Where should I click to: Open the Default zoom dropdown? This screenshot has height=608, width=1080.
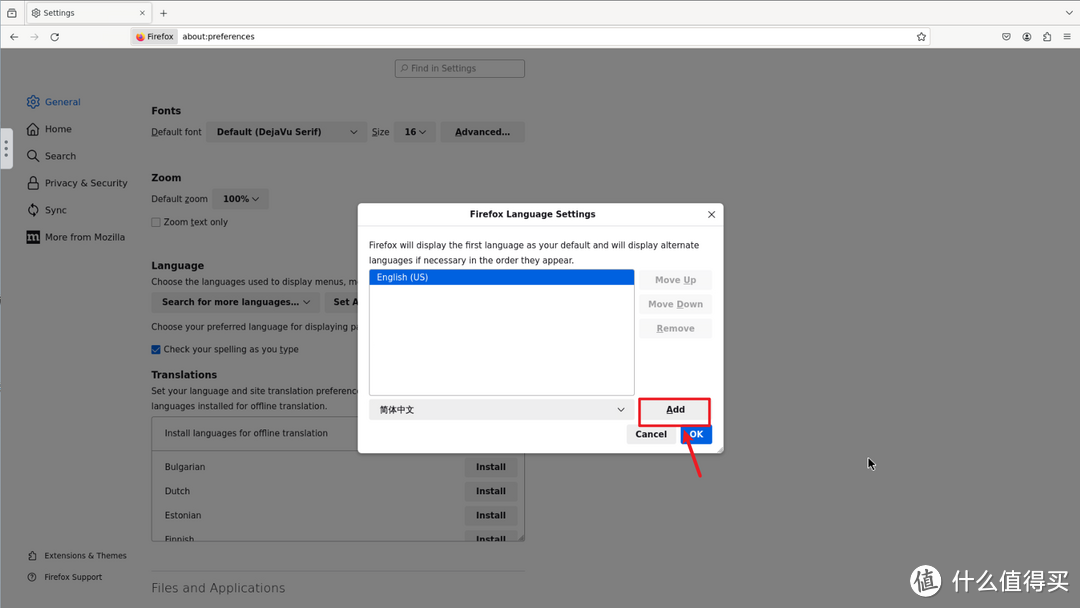pyautogui.click(x=240, y=199)
